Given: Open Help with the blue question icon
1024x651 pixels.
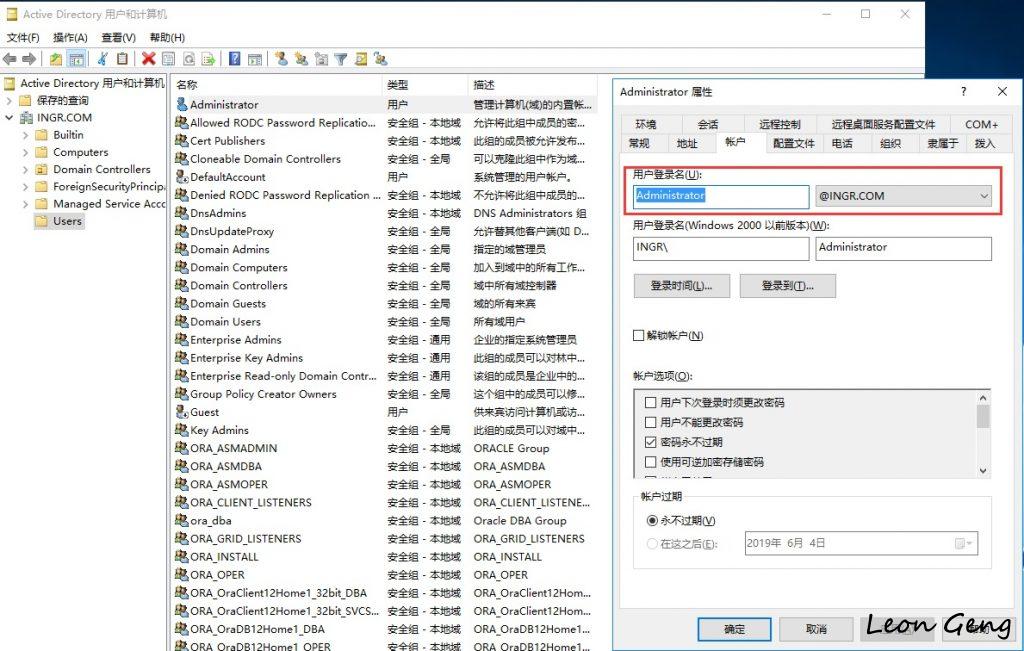Looking at the screenshot, I should point(234,59).
